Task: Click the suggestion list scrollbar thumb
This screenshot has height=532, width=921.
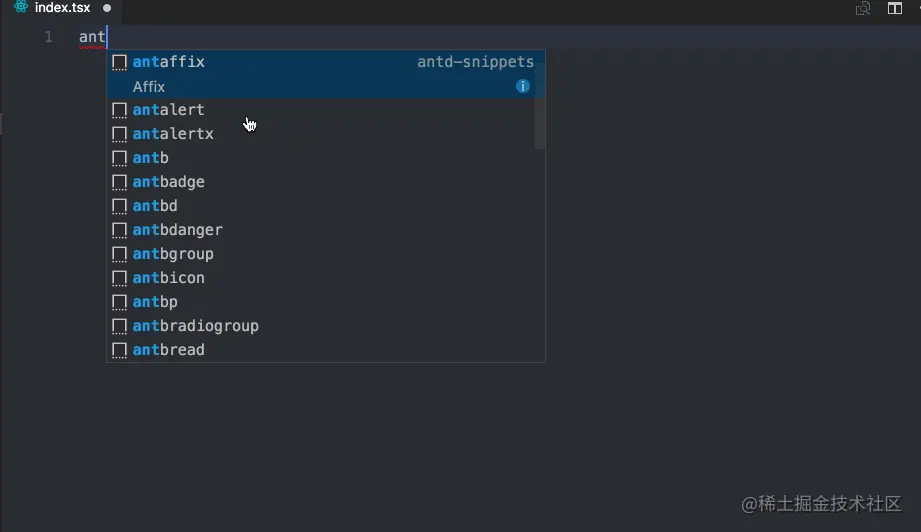Action: tap(540, 100)
